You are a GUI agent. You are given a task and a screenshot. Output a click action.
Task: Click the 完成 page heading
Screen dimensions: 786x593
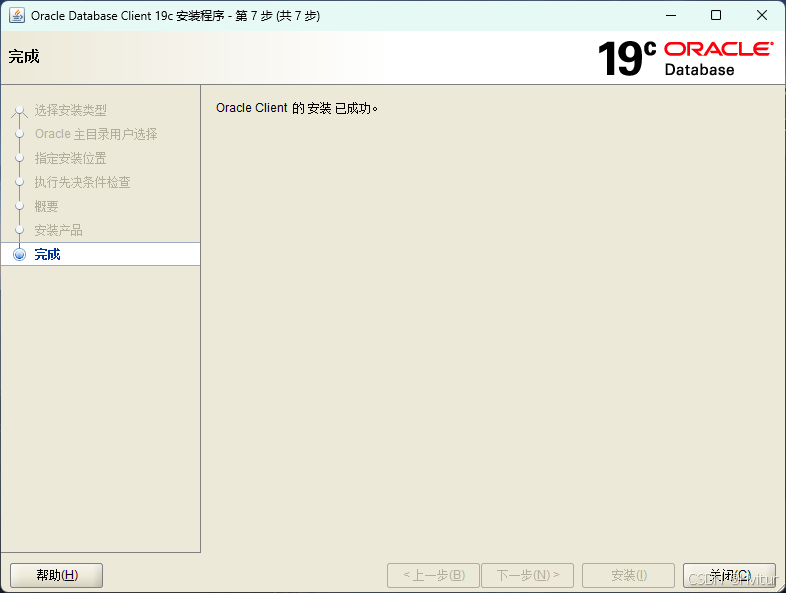[24, 56]
